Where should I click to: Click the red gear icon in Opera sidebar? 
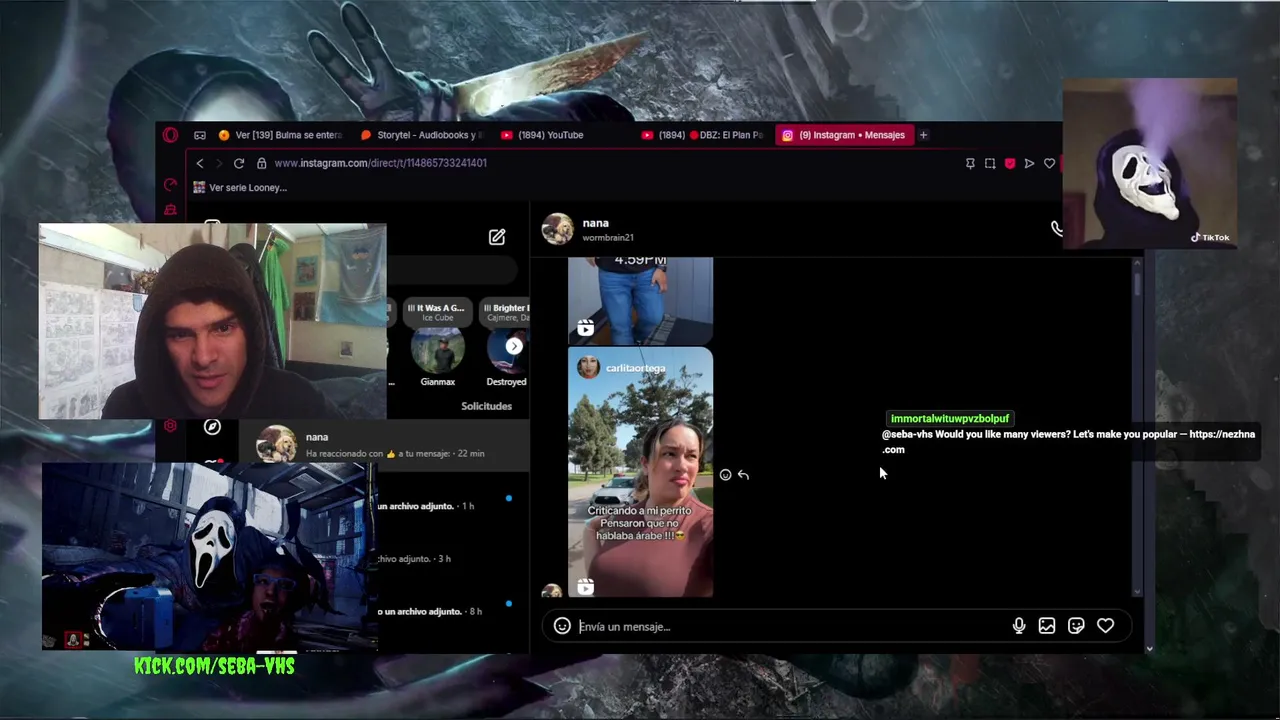point(170,426)
